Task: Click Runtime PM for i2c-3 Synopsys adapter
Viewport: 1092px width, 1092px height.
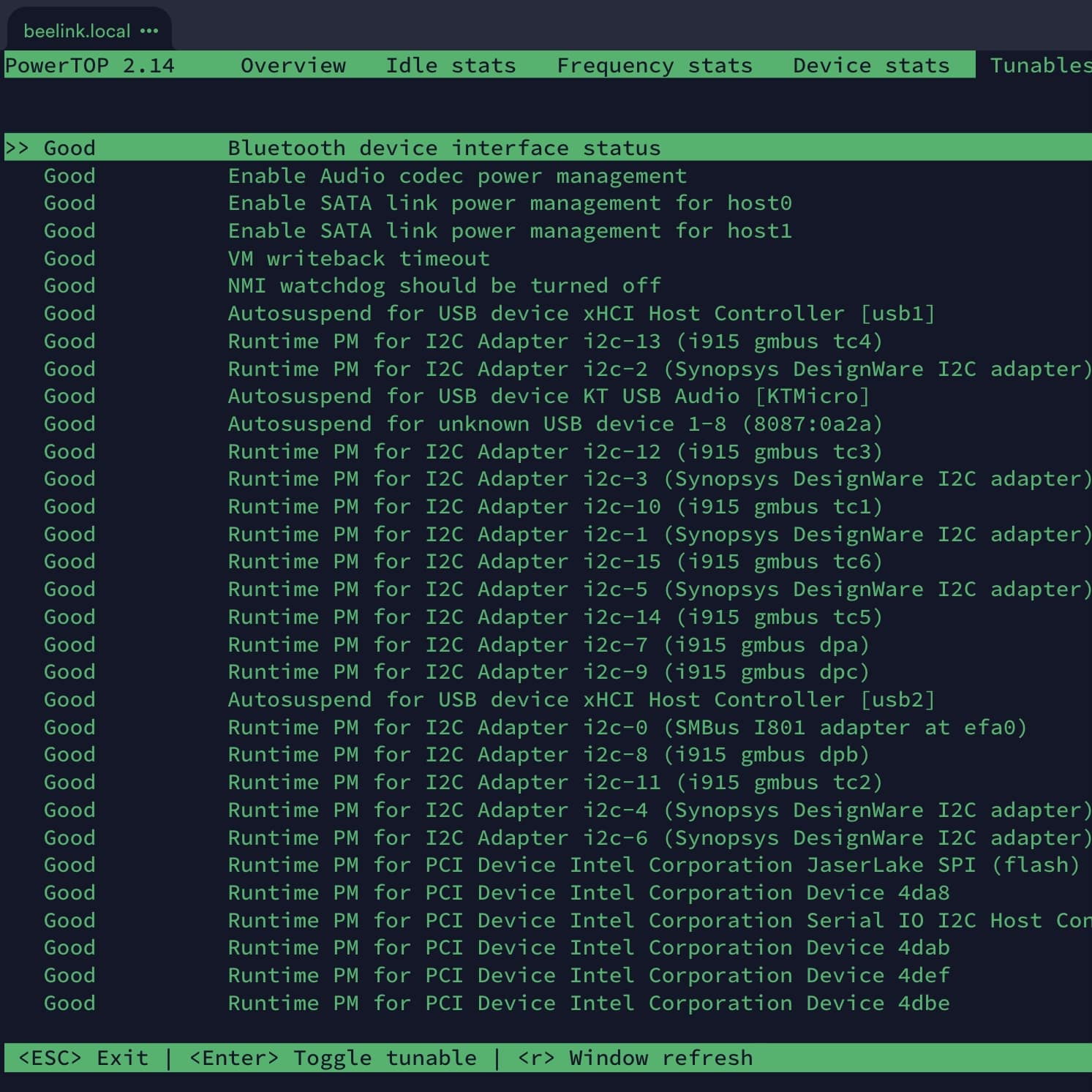Action: [x=660, y=478]
